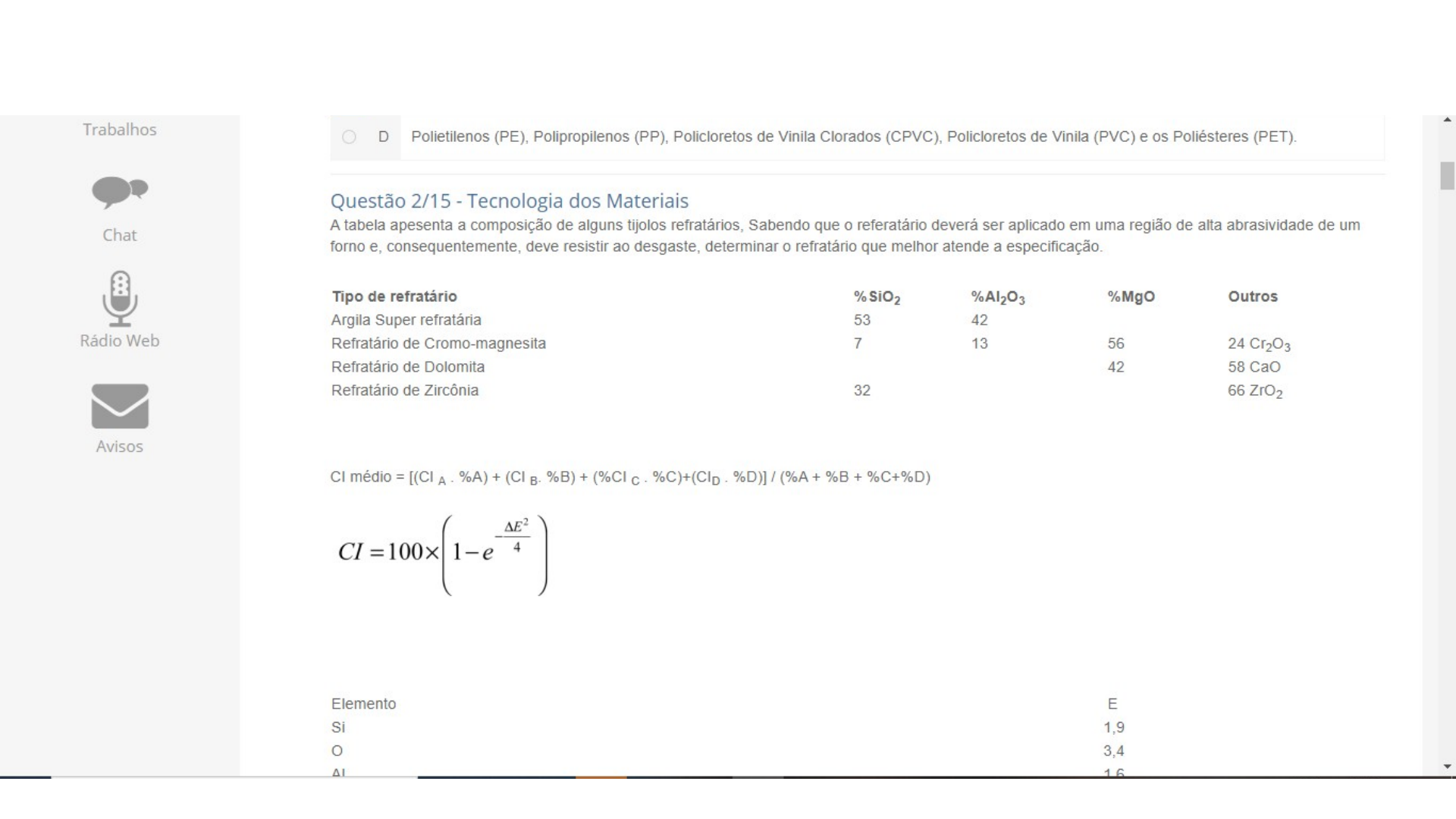This screenshot has height=819, width=1456.
Task: Expand the CI médio formula section
Action: pyautogui.click(x=630, y=477)
